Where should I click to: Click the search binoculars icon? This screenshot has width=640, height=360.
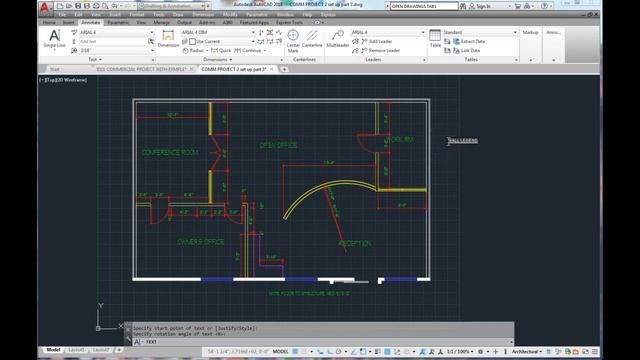click(463, 6)
